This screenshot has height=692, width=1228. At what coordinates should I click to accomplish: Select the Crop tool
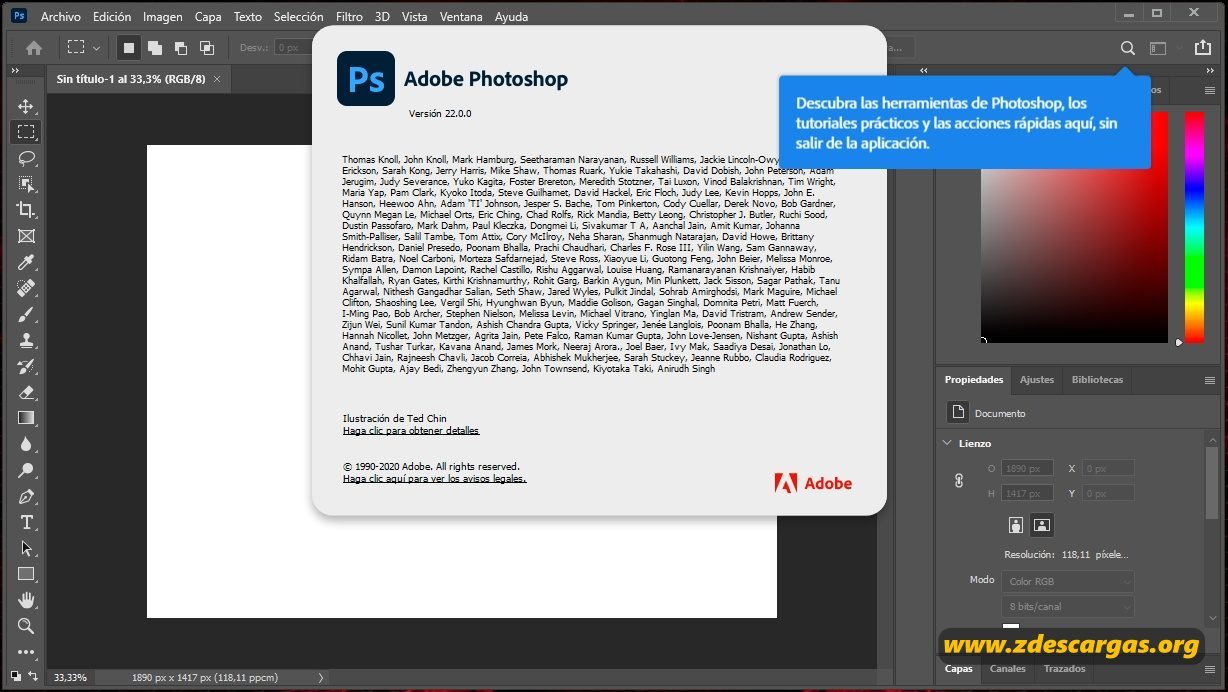pyautogui.click(x=26, y=210)
